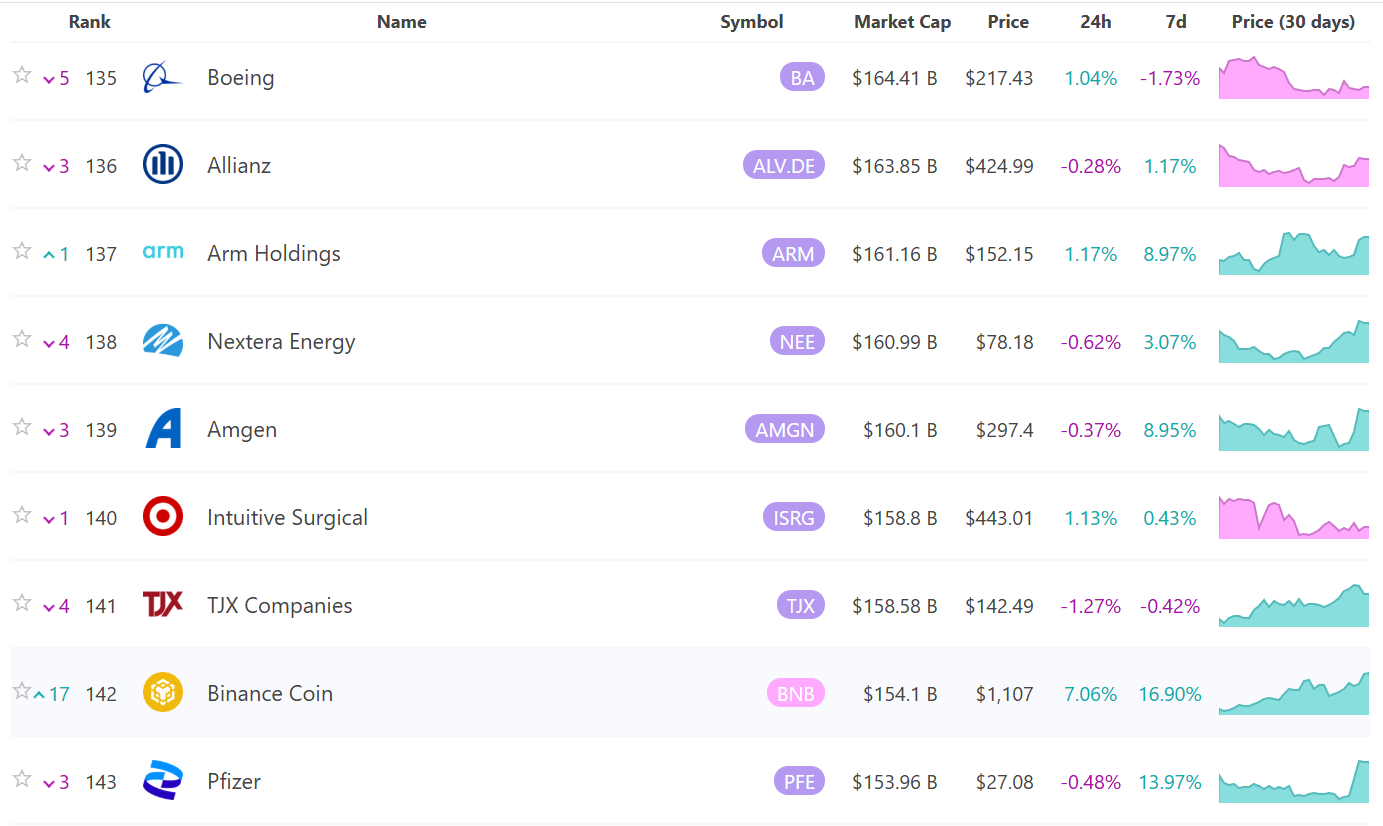Image resolution: width=1383 pixels, height=826 pixels.
Task: Click the Amgen logo icon
Action: point(162,429)
